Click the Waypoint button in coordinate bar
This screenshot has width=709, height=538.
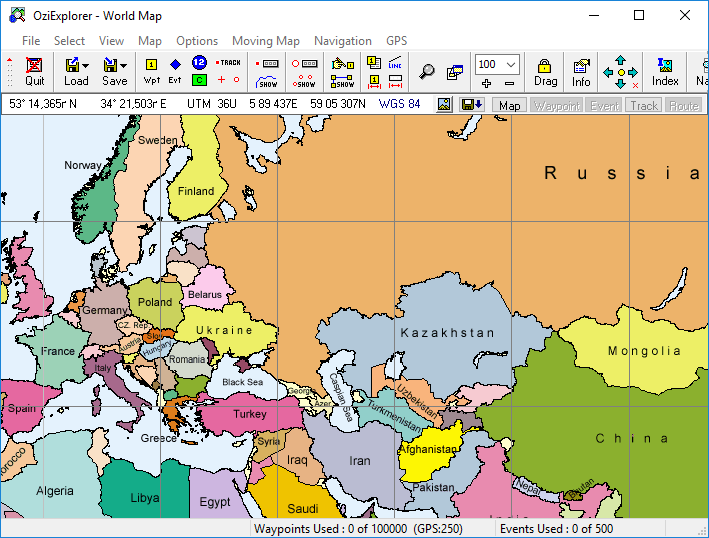pyautogui.click(x=557, y=105)
